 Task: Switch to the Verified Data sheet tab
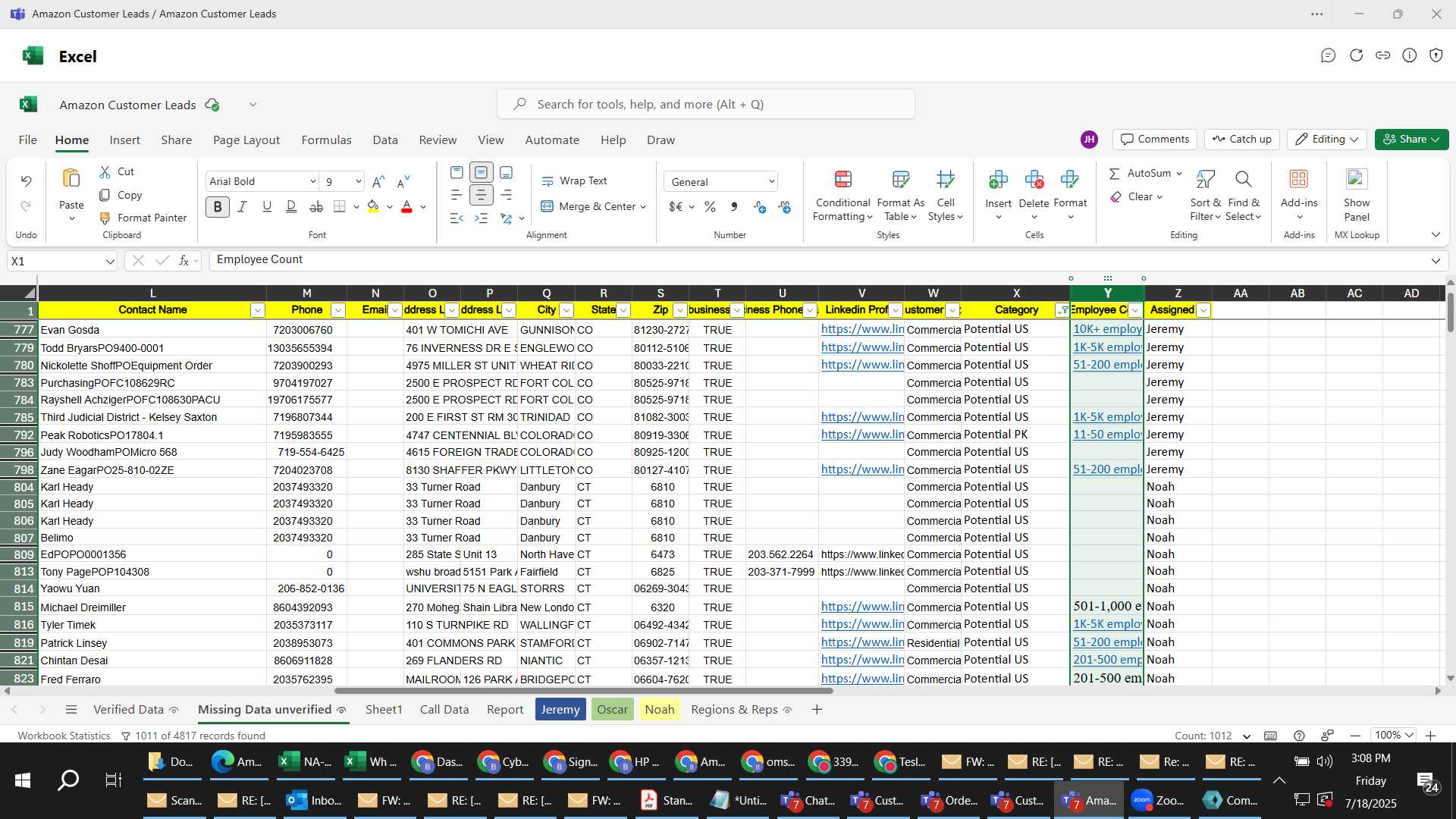[x=128, y=709]
